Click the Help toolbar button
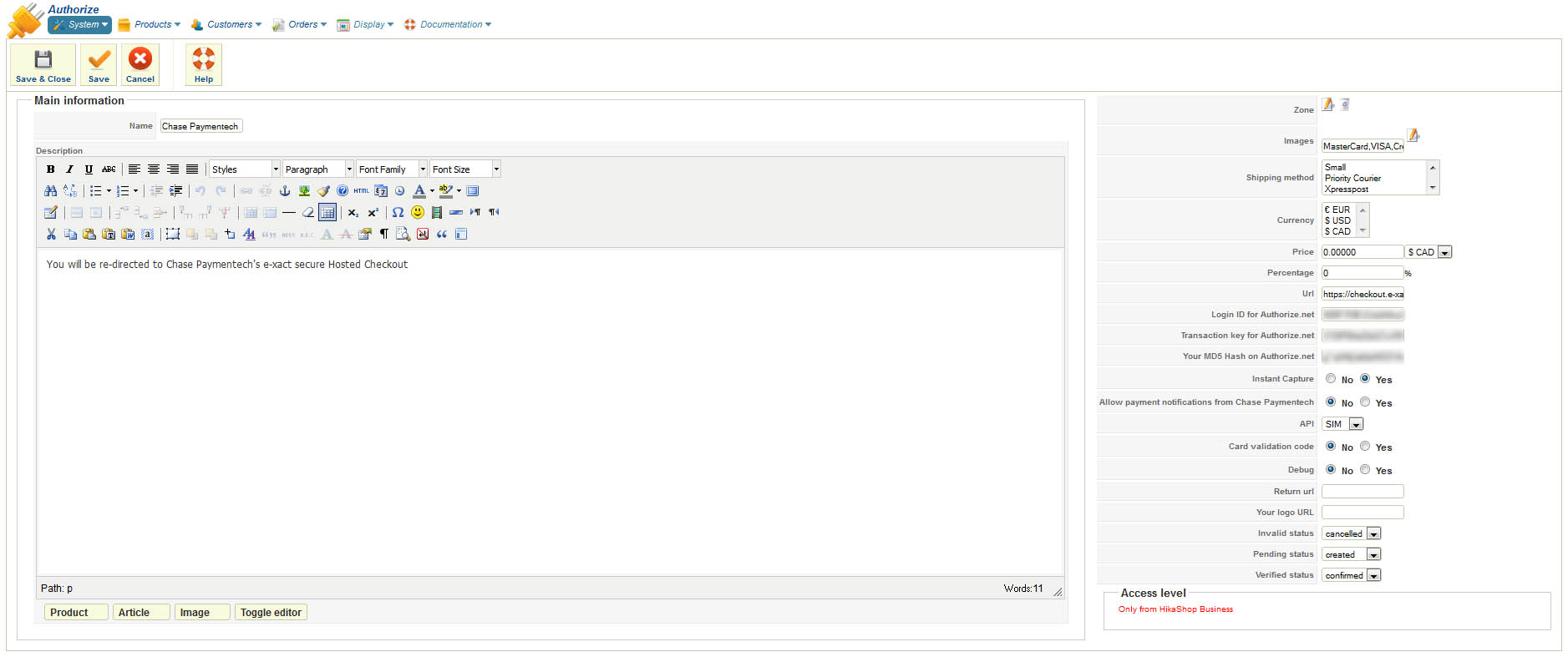This screenshot has height=662, width=1568. pyautogui.click(x=204, y=65)
